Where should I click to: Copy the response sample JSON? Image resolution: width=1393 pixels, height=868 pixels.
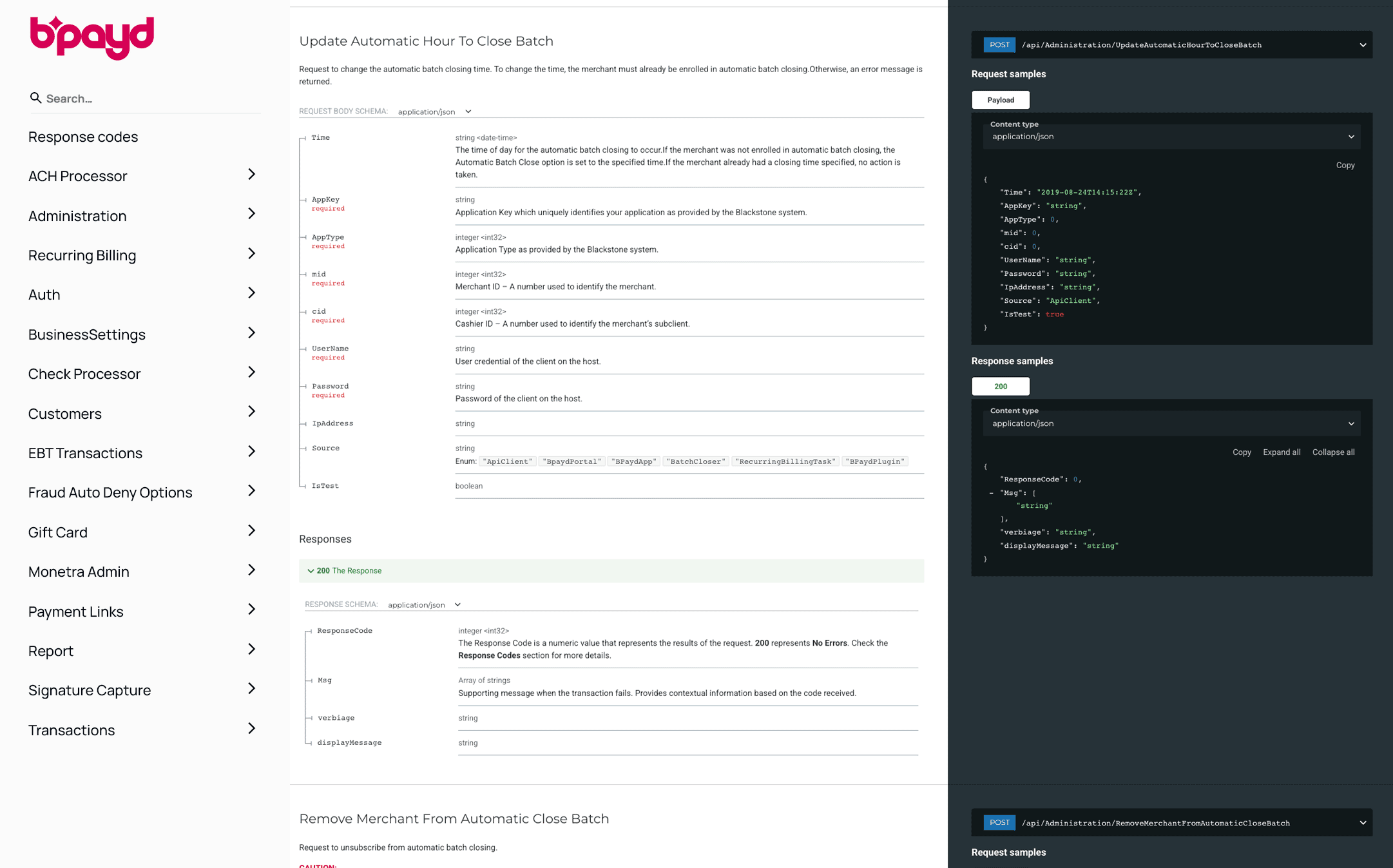coord(1242,452)
